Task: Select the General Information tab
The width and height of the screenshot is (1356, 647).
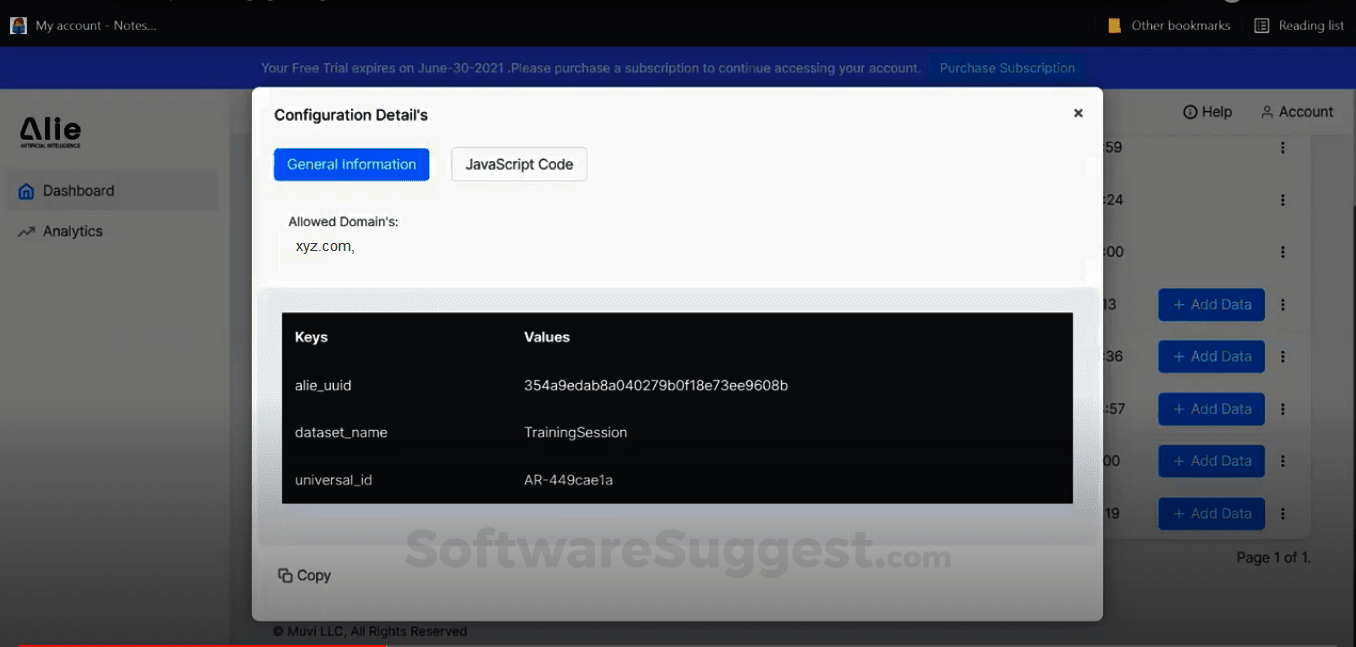Action: click(x=351, y=164)
